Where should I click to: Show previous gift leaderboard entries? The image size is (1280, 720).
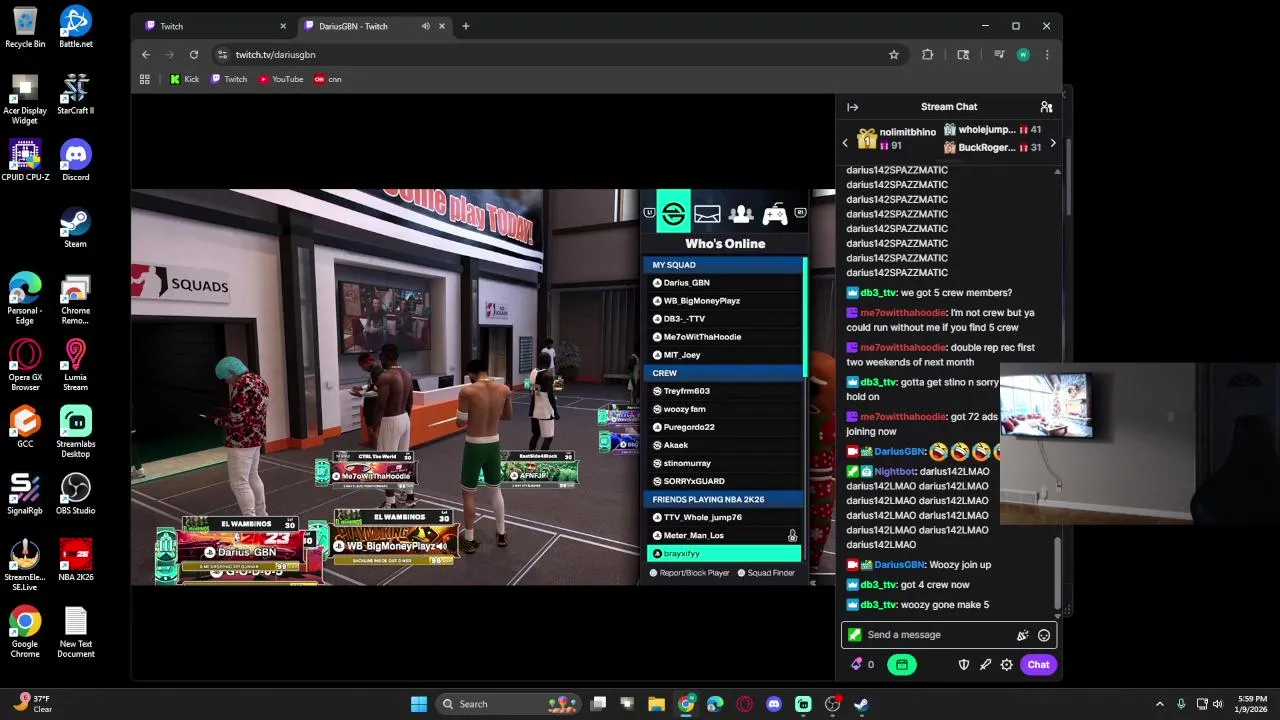point(845,143)
